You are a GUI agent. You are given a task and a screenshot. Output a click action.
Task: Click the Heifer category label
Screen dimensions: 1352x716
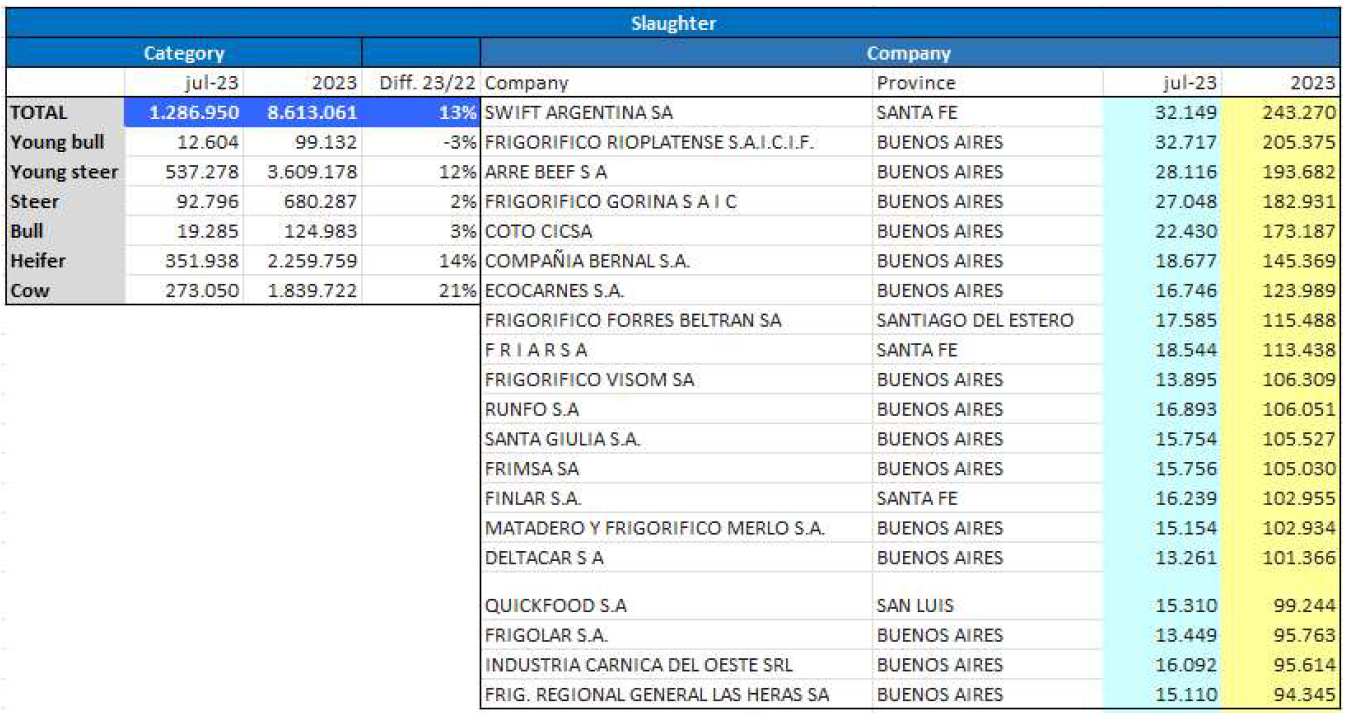(38, 261)
